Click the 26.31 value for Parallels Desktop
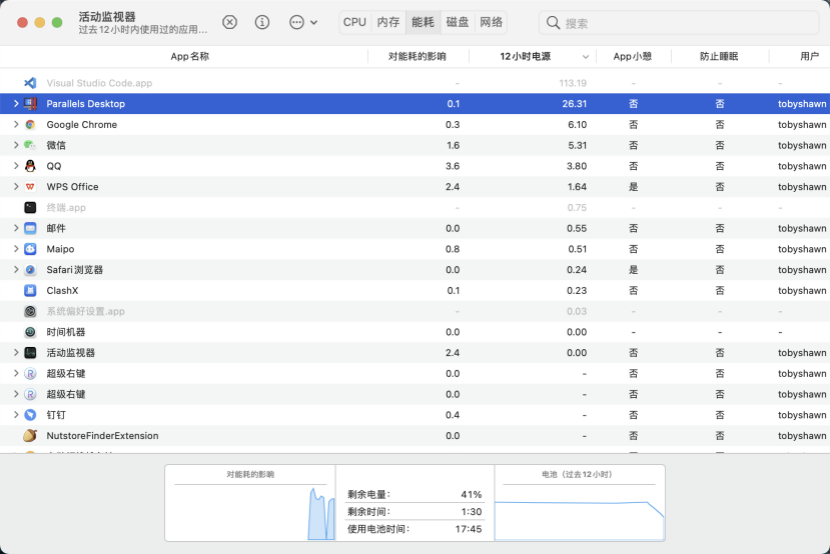Image resolution: width=830 pixels, height=554 pixels. pyautogui.click(x=574, y=104)
